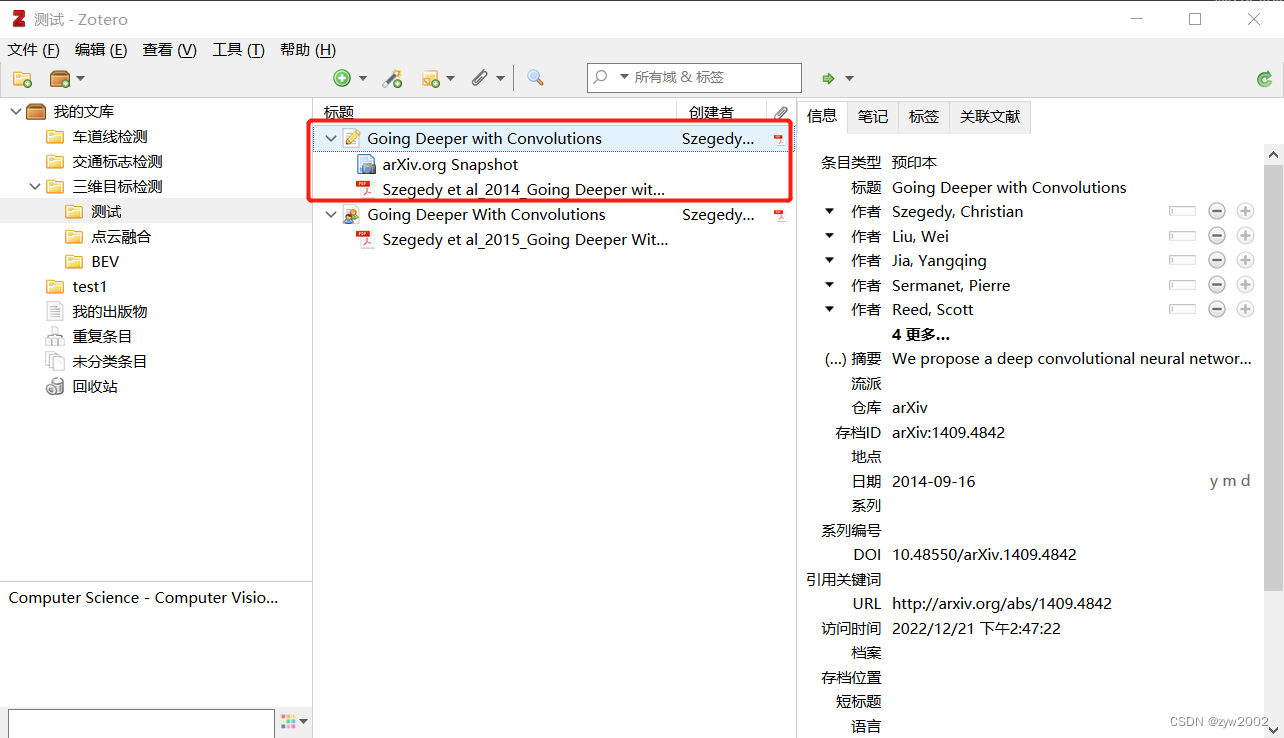Toggle name field mode for Sermanet, Pierre
The height and width of the screenshot is (738, 1284).
pyautogui.click(x=1182, y=285)
